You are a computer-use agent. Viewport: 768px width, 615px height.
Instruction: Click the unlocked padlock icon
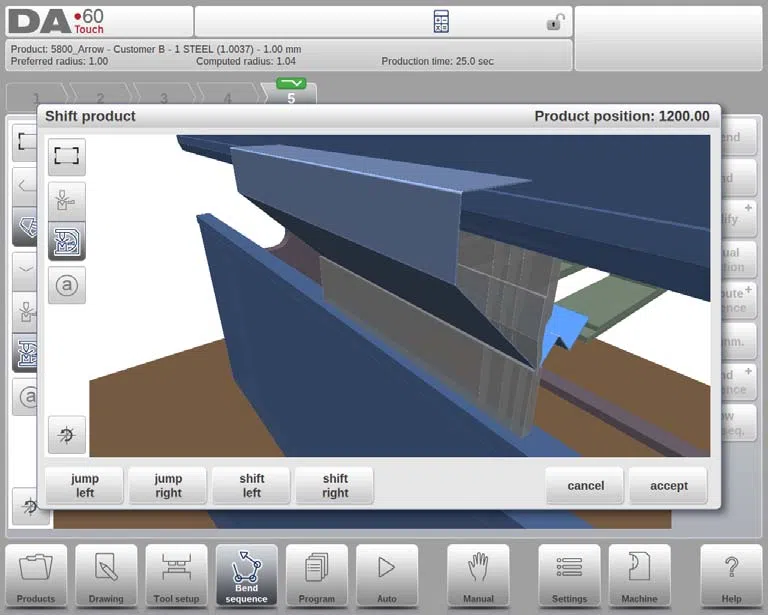coord(555,22)
